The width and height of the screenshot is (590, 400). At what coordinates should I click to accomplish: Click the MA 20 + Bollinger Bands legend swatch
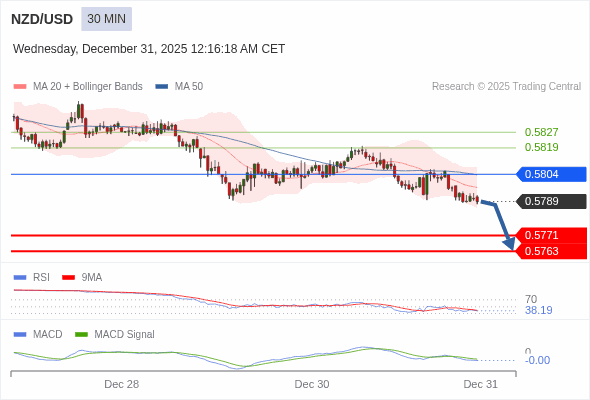click(20, 87)
